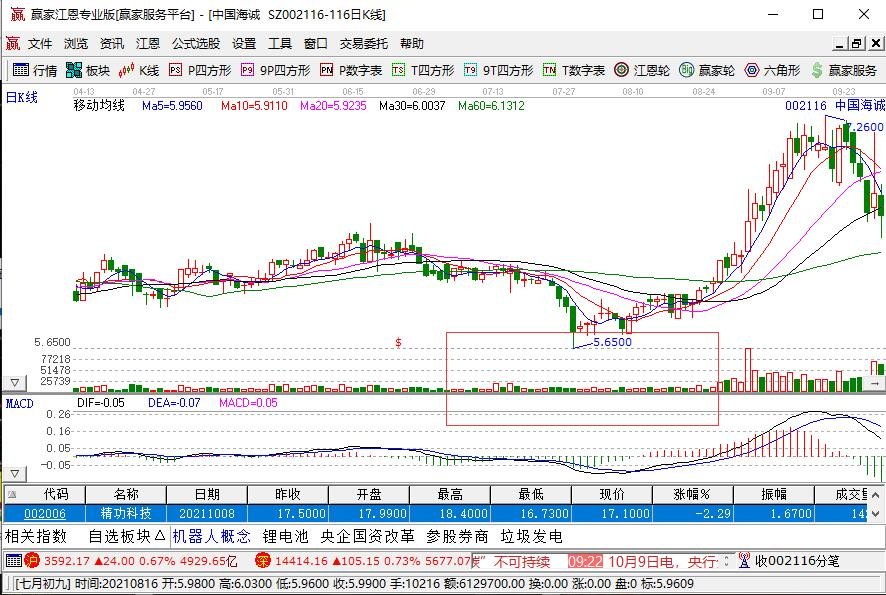Select the 垃圾发电 sector tab

[531, 536]
